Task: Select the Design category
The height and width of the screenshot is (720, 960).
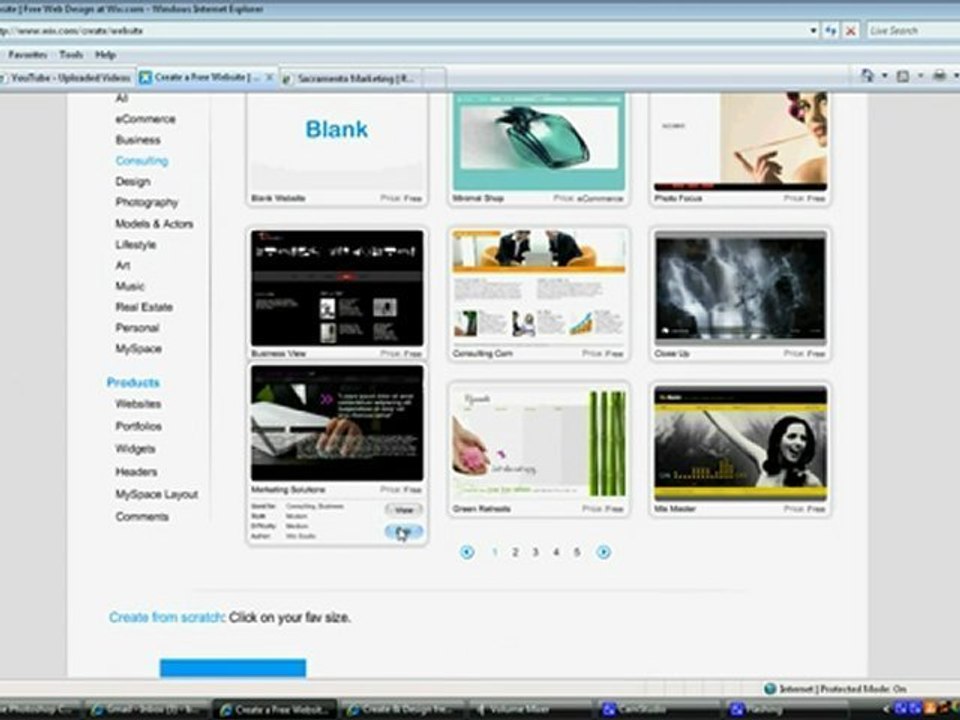Action: tap(132, 181)
